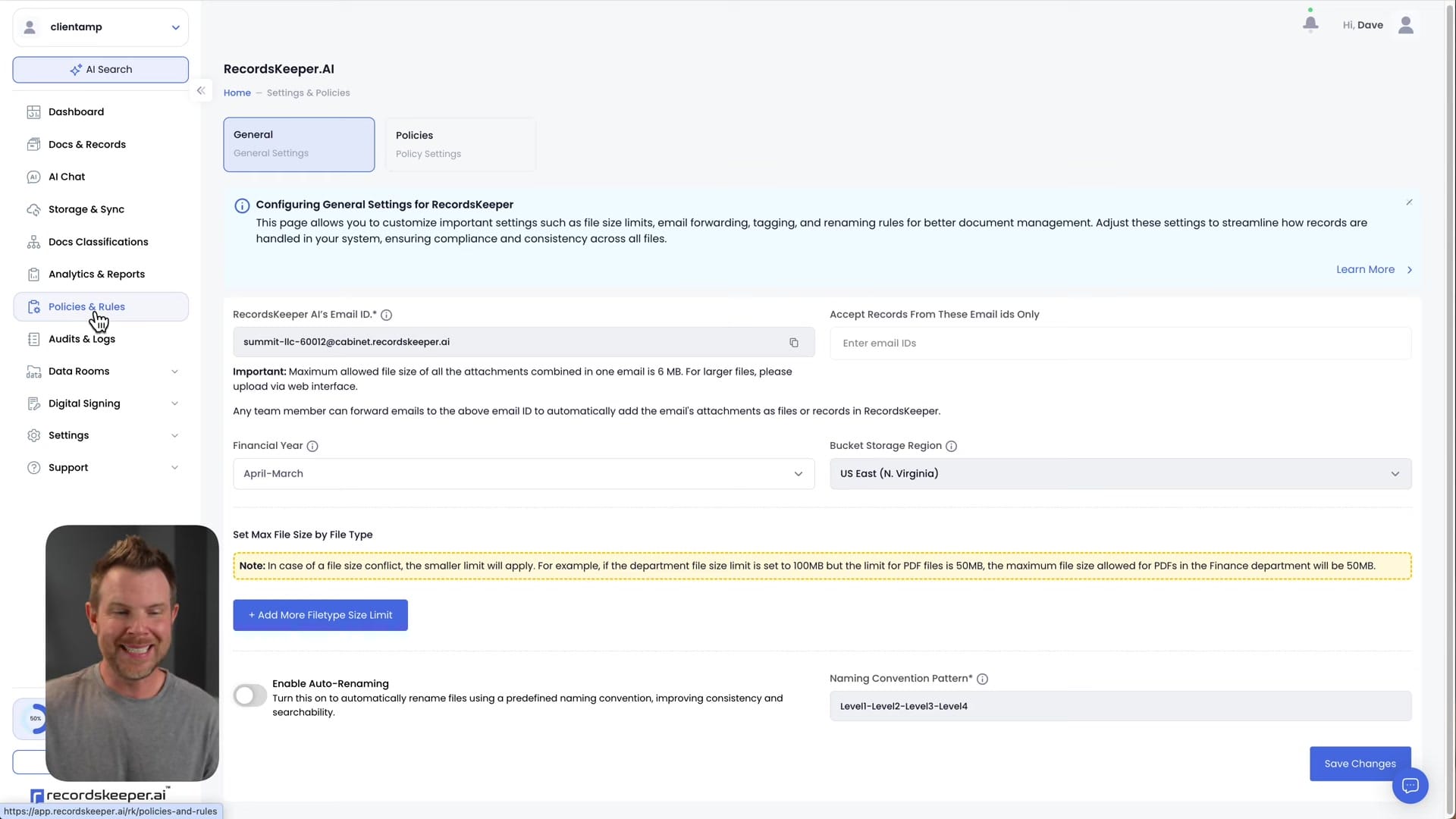Click Analytics & Reports clipboard icon
Viewport: 1456px width, 819px height.
point(33,275)
